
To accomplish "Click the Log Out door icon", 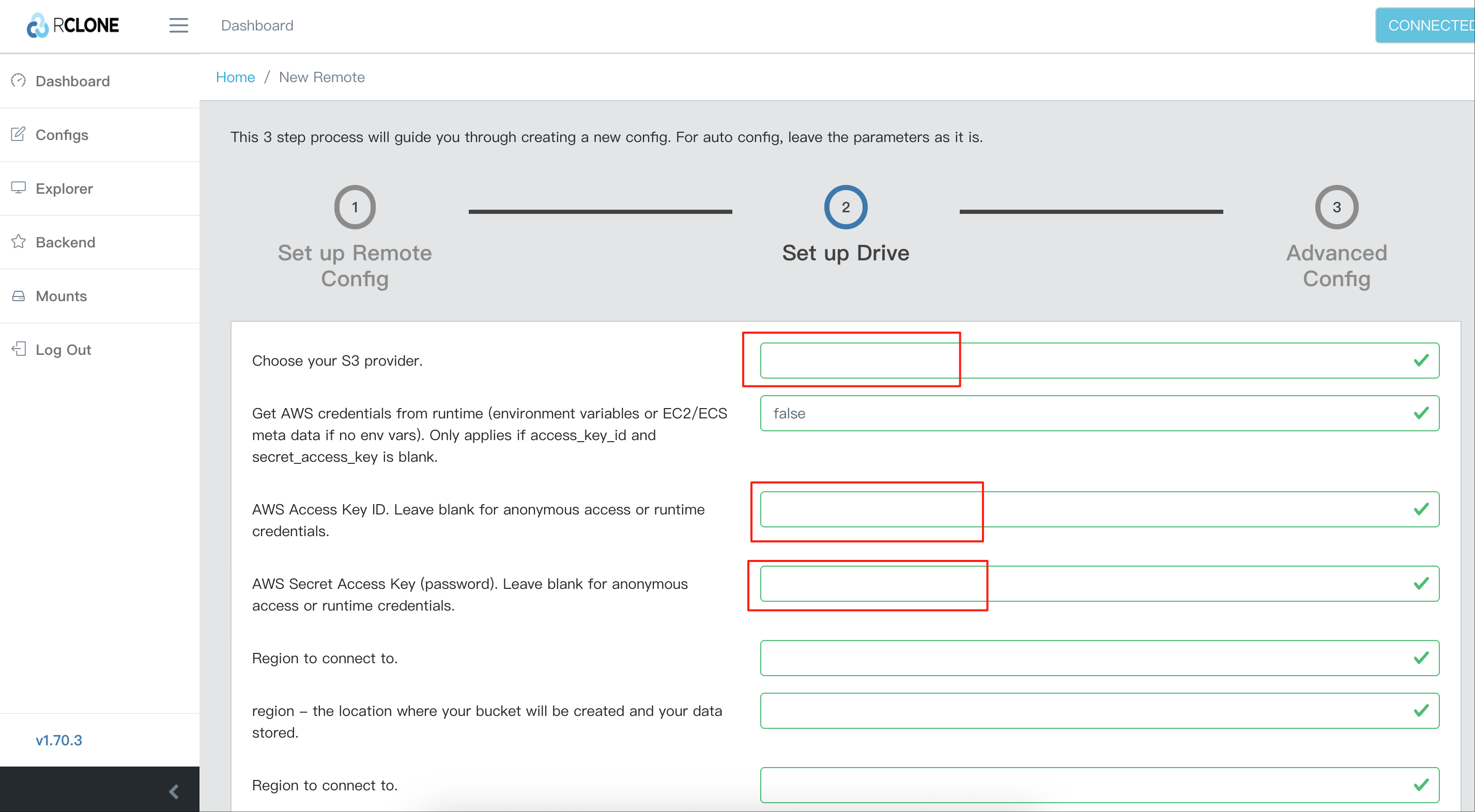I will (x=18, y=350).
